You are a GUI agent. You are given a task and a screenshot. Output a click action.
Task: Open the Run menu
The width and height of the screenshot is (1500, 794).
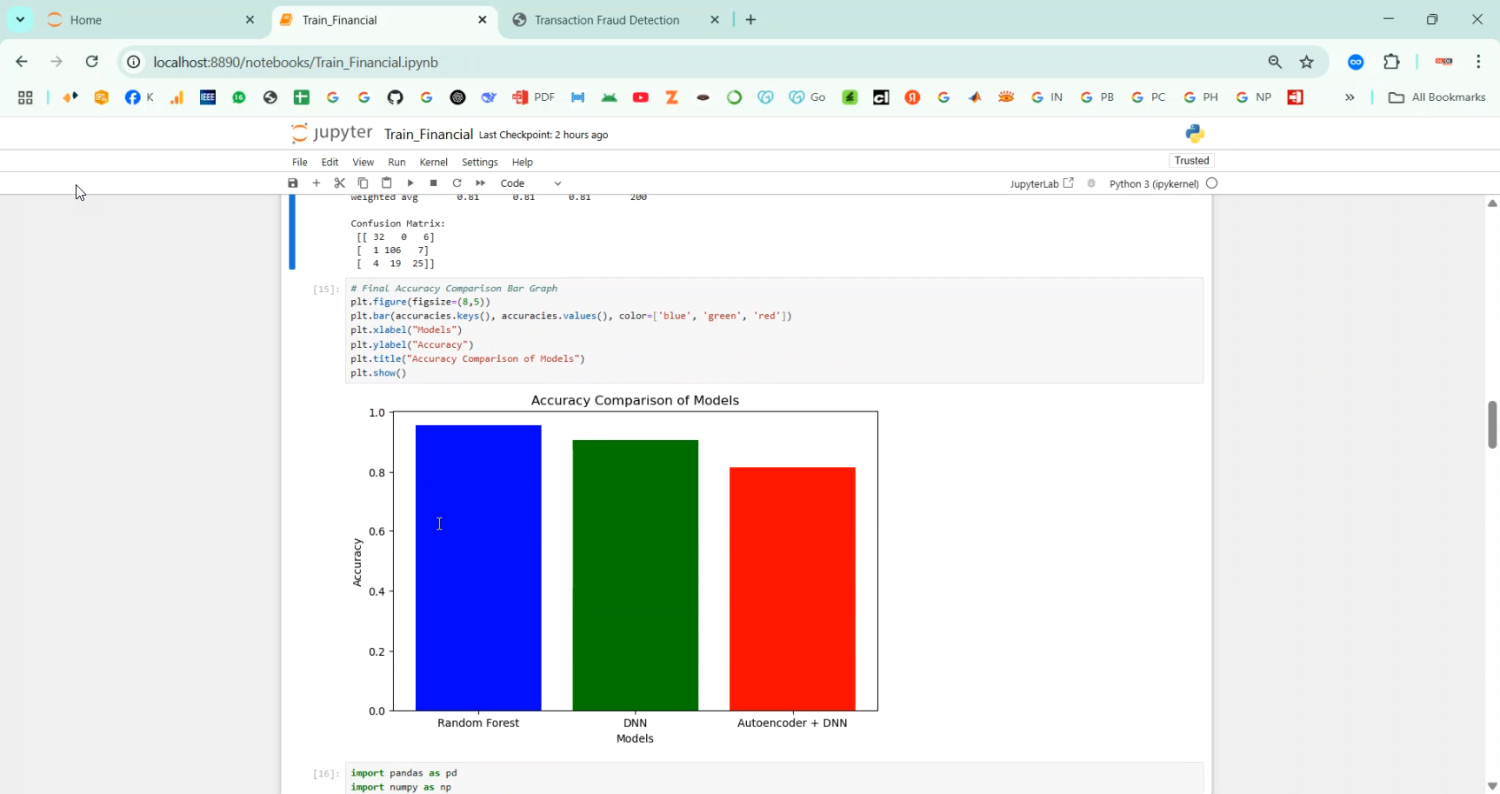pos(397,162)
